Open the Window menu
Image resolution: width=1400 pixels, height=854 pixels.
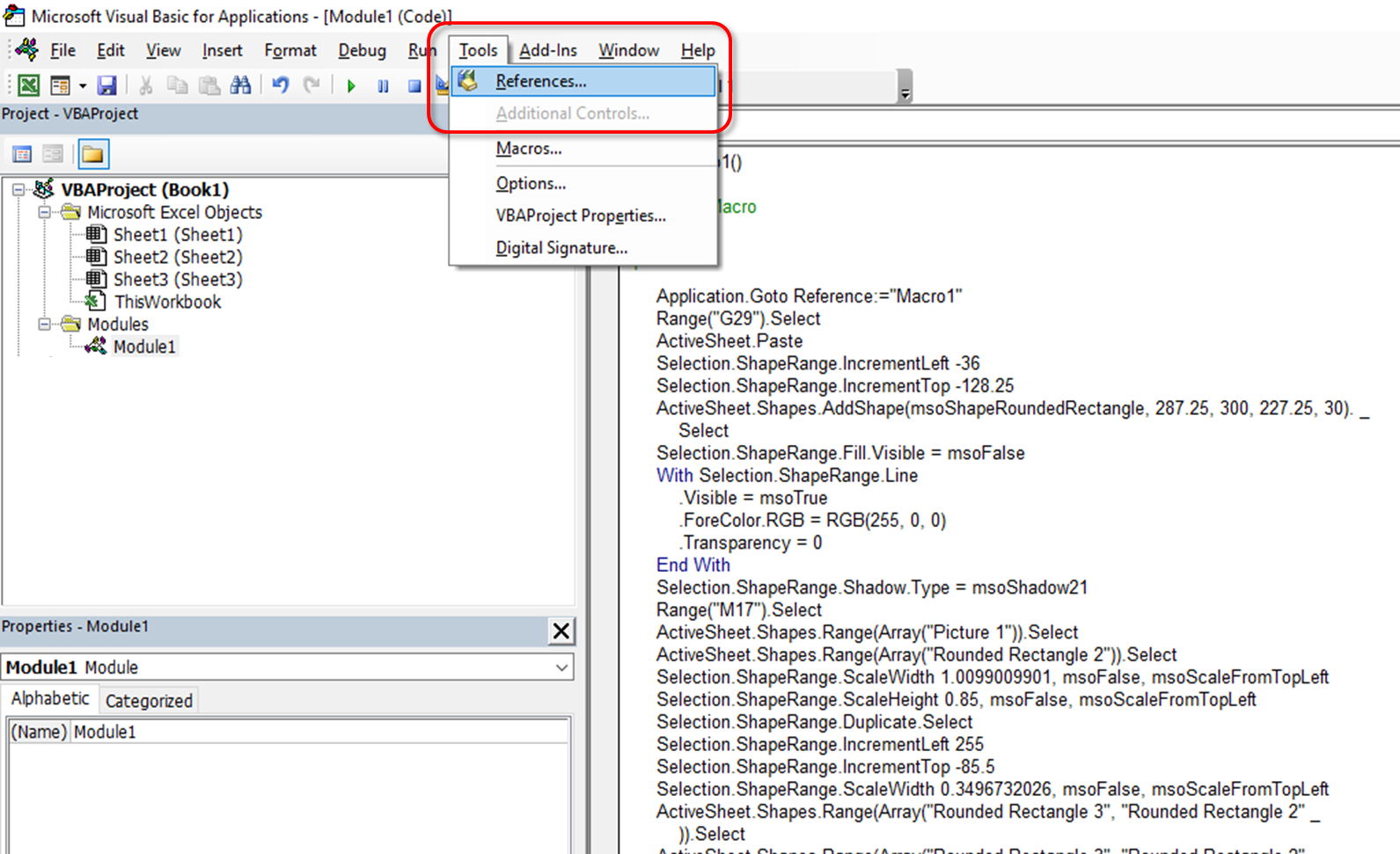click(628, 50)
